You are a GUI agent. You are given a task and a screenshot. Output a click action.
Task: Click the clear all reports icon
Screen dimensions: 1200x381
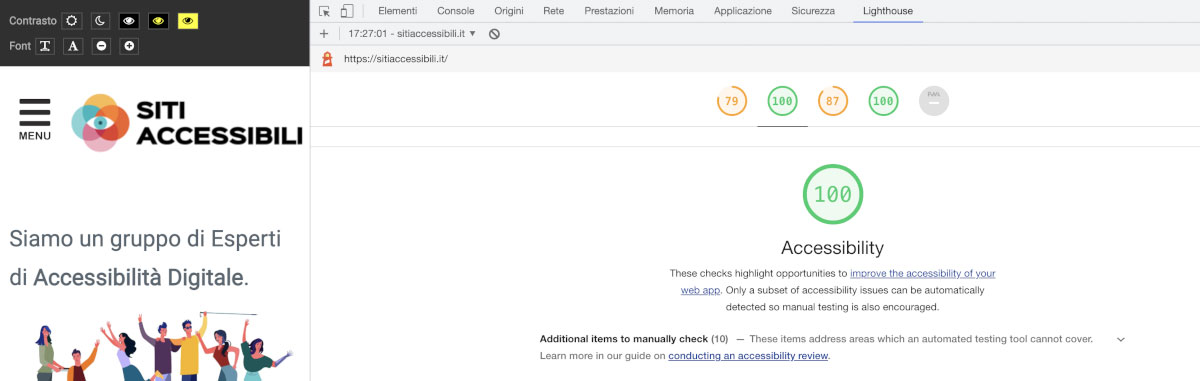click(x=494, y=34)
